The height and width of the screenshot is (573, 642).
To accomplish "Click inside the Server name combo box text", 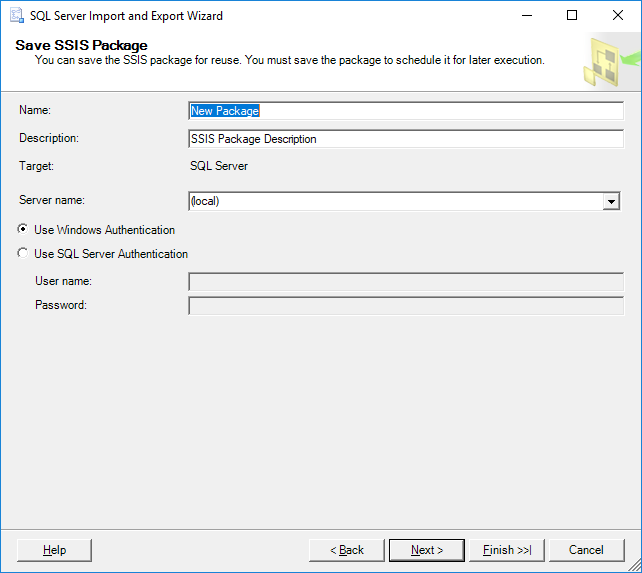I will tap(395, 201).
